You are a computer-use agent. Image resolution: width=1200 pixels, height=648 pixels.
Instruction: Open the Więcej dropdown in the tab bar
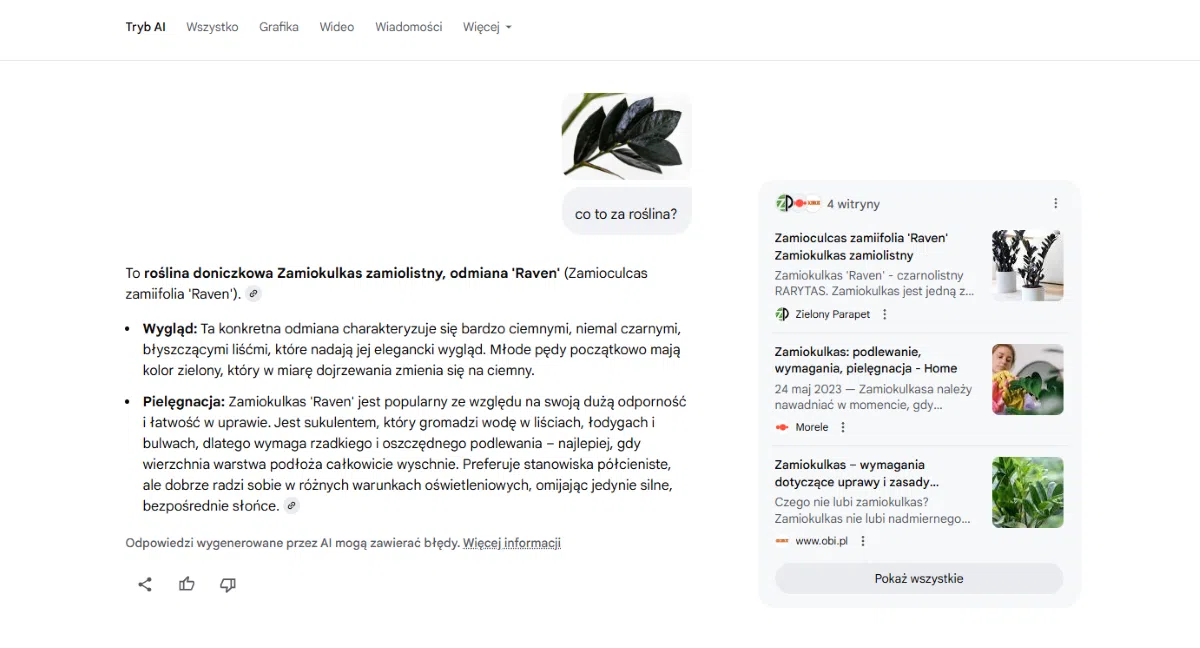(x=487, y=27)
